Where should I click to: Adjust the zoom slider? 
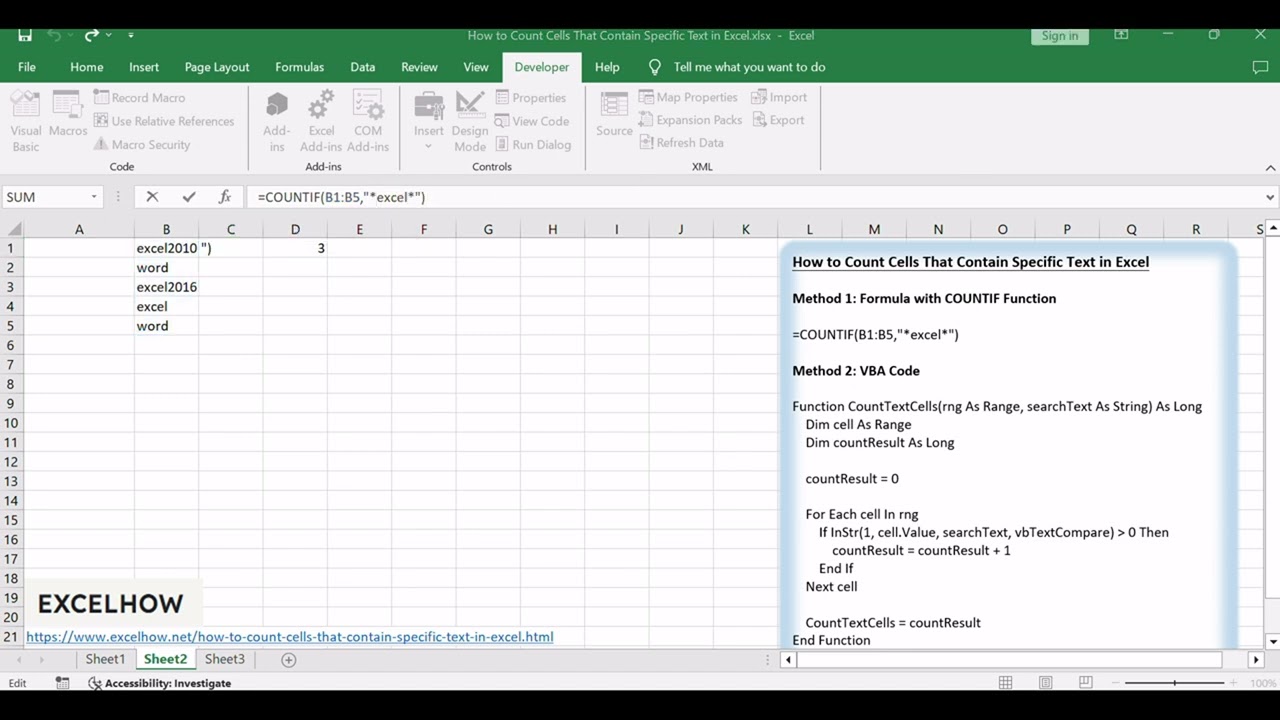[x=1174, y=683]
